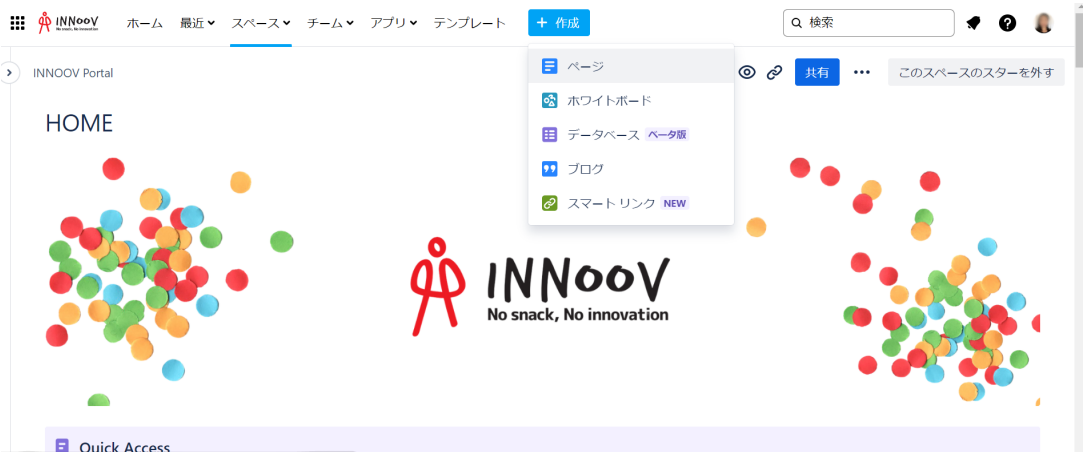Open the チーム dropdown
This screenshot has height=452, width=1086.
[x=330, y=23]
